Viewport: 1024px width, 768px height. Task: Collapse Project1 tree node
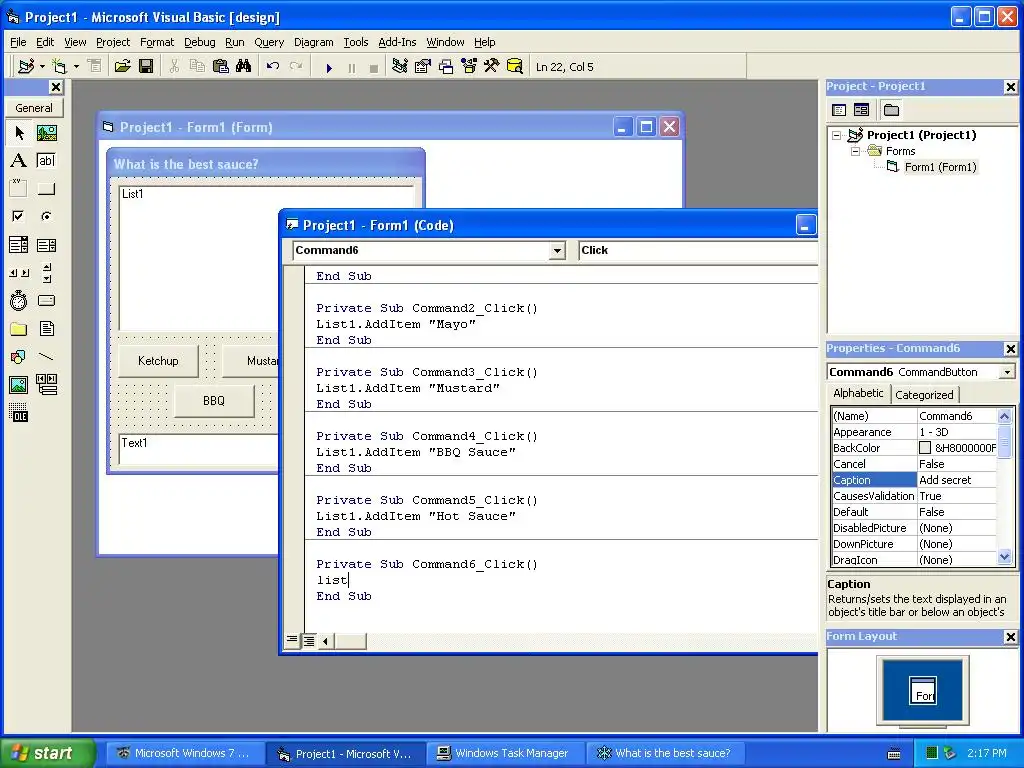[x=837, y=135]
